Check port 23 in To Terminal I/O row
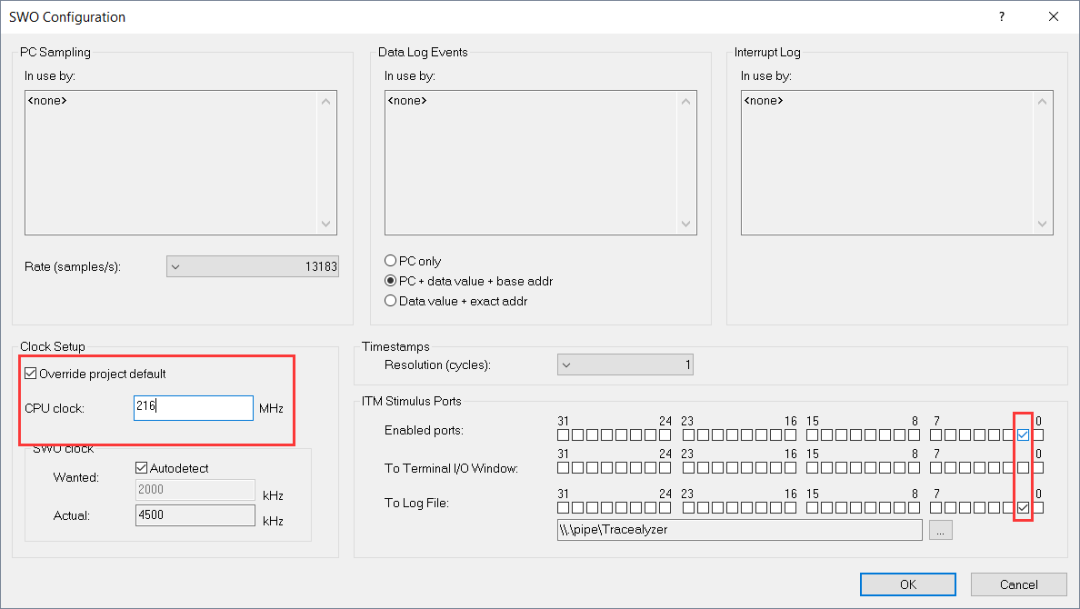This screenshot has height=609, width=1080. coord(688,468)
